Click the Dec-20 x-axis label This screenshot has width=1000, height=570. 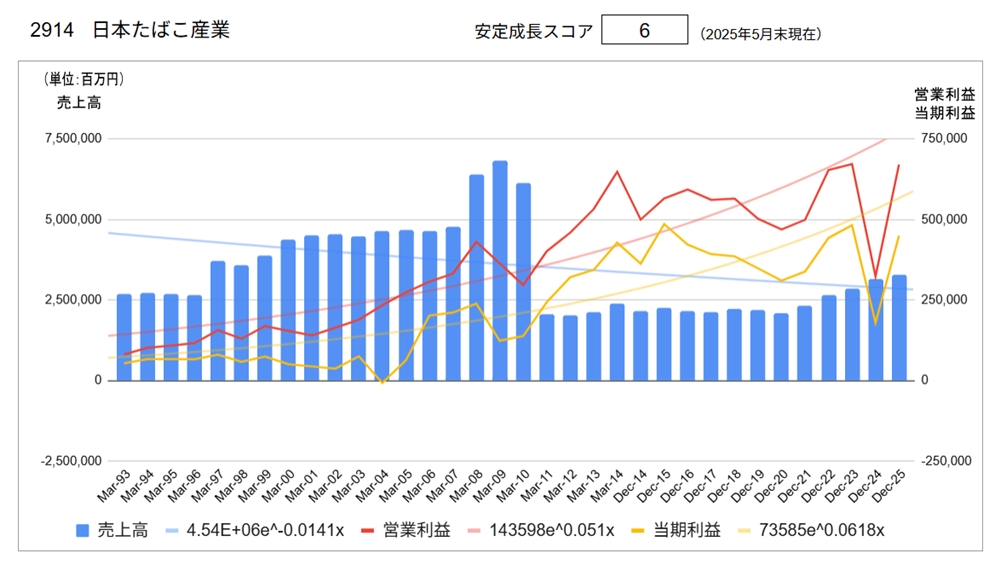[x=771, y=486]
